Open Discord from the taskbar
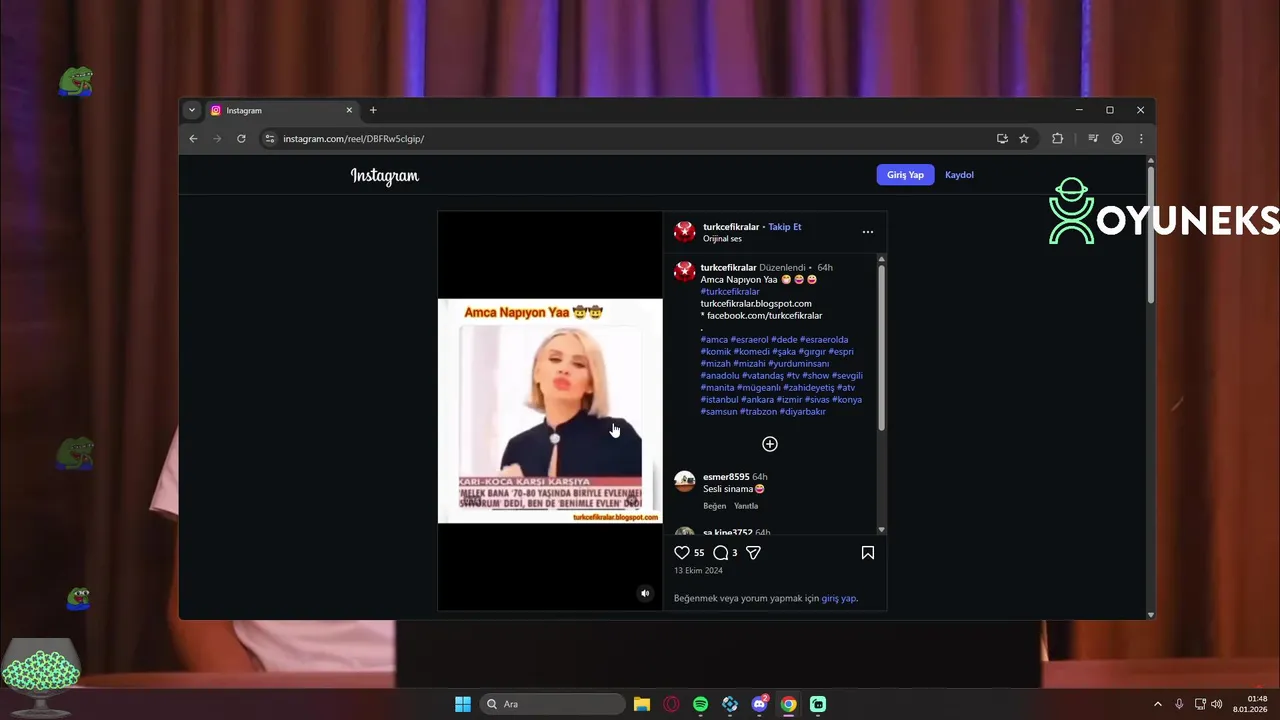 [x=759, y=704]
